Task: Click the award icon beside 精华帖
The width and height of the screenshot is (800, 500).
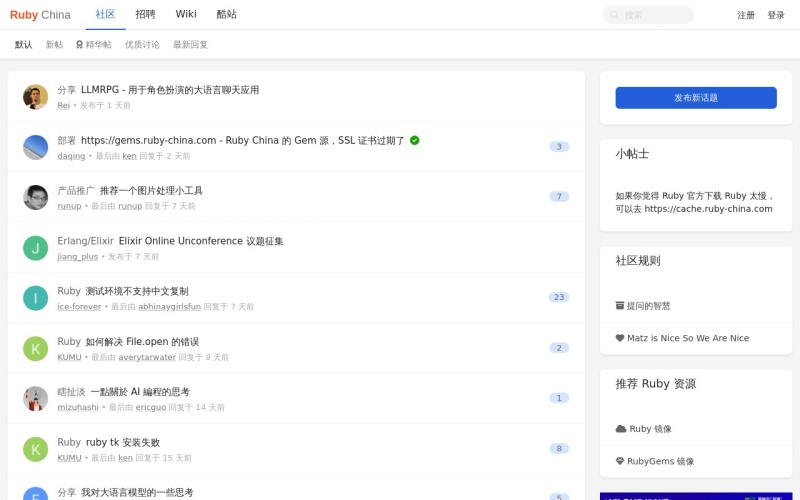Action: coord(79,44)
